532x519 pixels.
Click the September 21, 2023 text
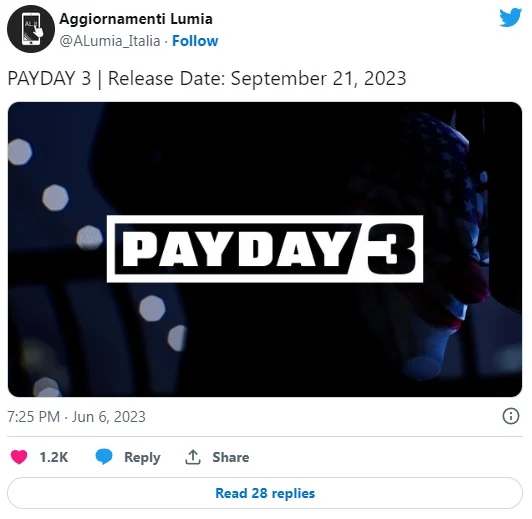tap(318, 79)
